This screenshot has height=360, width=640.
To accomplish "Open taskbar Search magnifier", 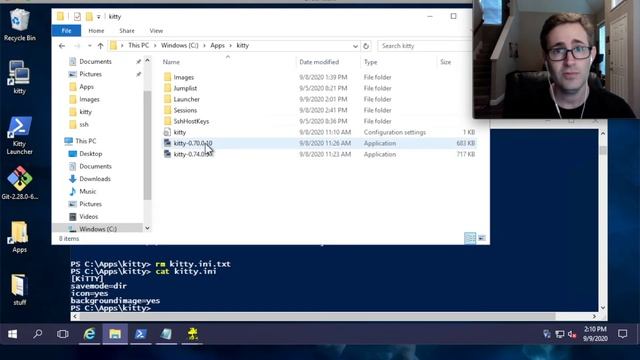I will coord(38,334).
